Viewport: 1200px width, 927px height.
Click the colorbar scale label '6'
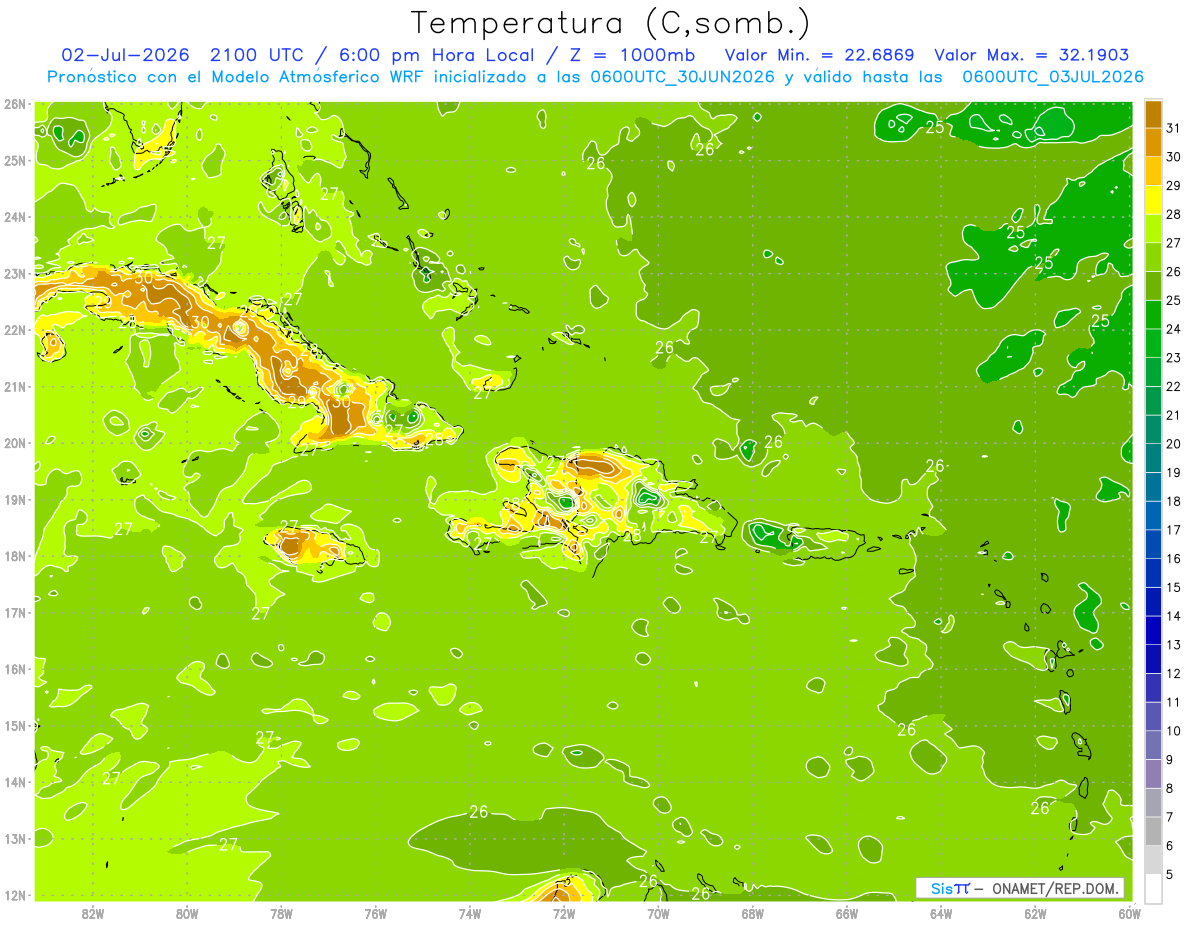click(1170, 846)
